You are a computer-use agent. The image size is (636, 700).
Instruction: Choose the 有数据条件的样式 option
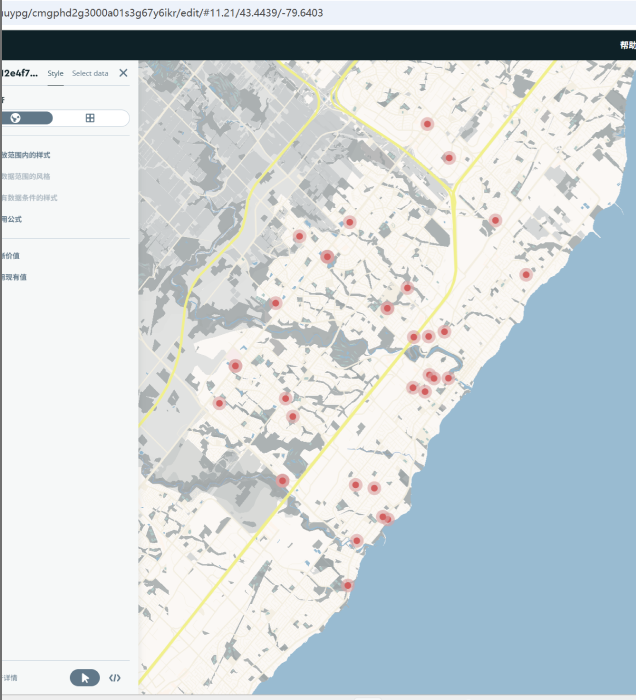point(29,198)
